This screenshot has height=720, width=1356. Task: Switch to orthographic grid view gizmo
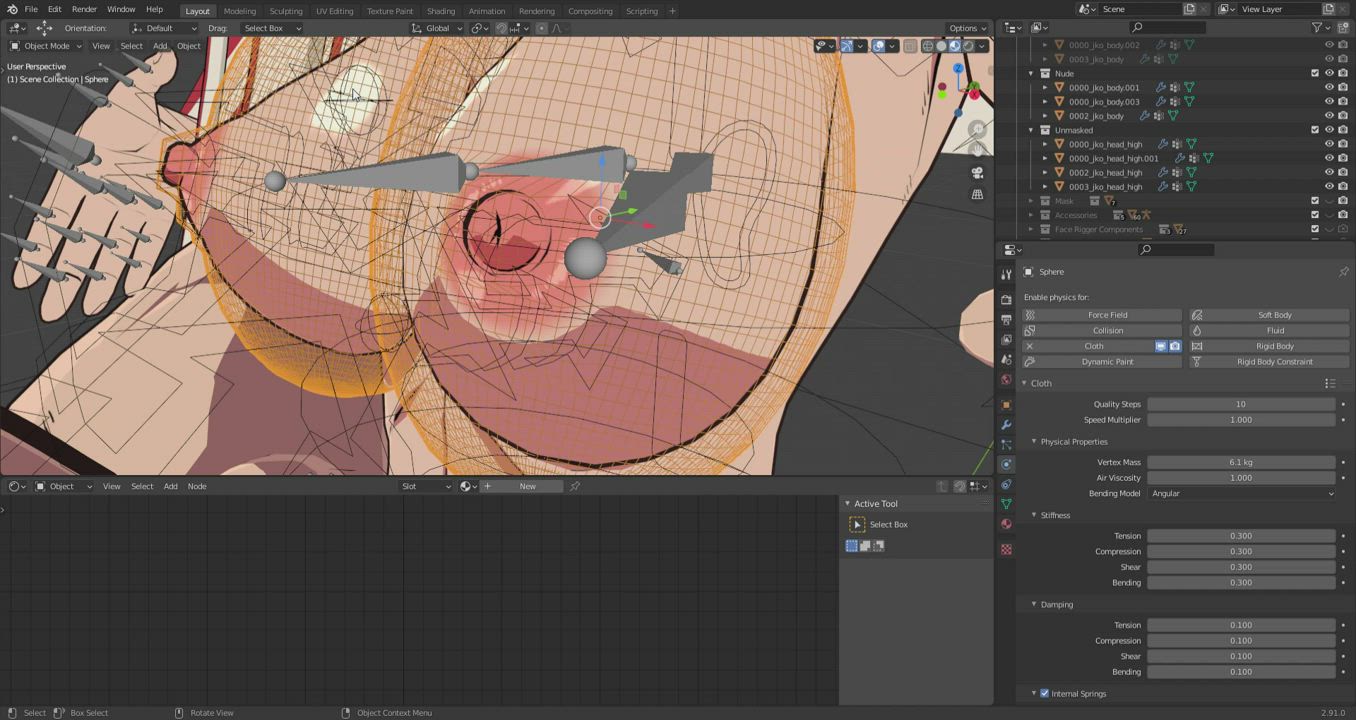[978, 194]
